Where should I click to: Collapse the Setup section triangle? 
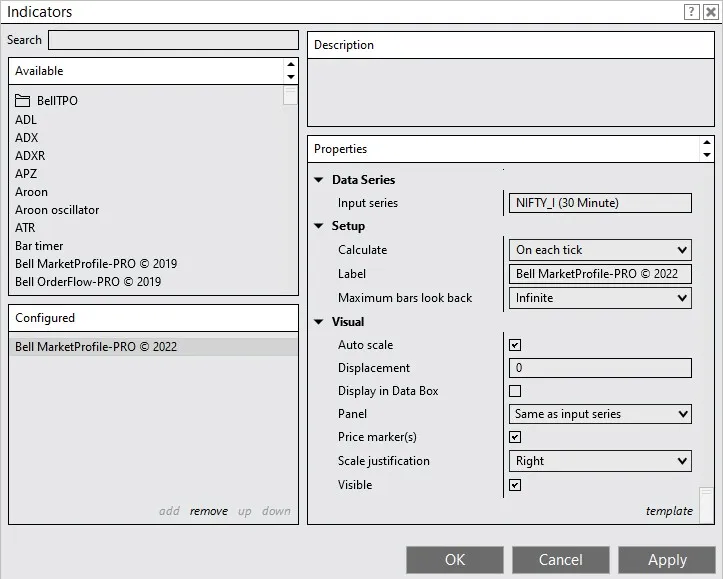pos(319,226)
